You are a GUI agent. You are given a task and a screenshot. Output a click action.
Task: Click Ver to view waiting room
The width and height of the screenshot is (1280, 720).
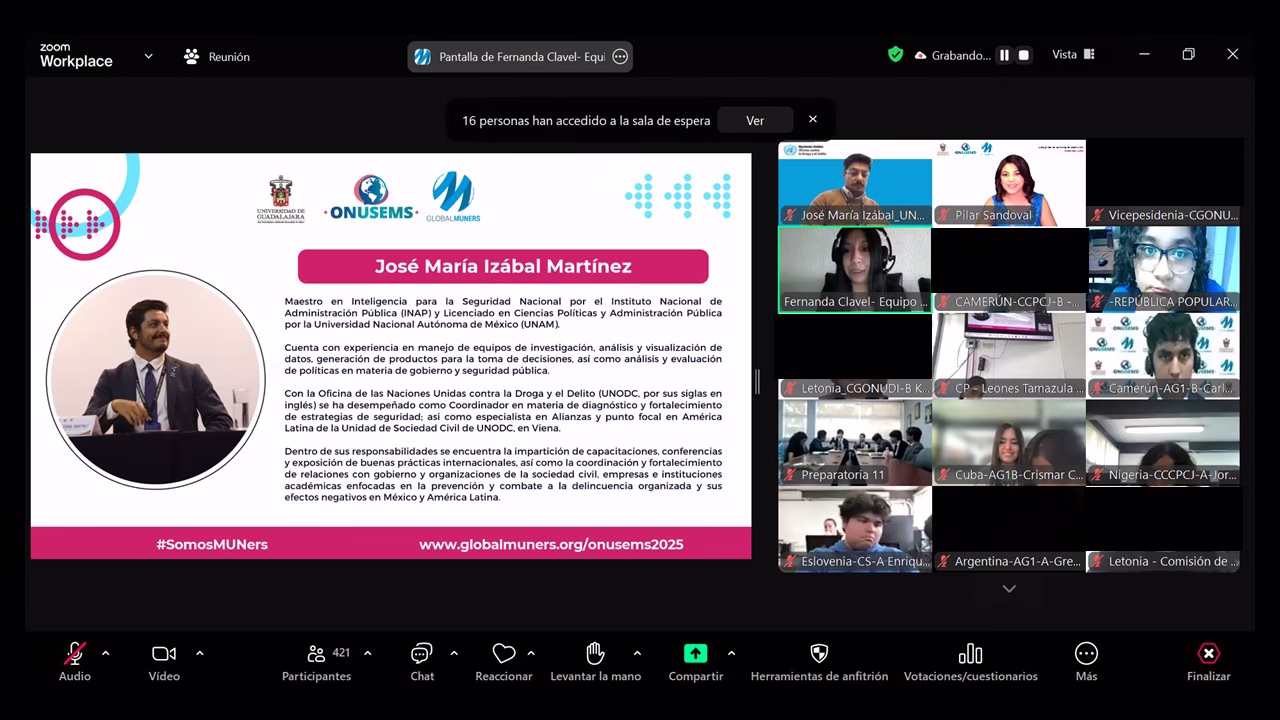pos(755,120)
